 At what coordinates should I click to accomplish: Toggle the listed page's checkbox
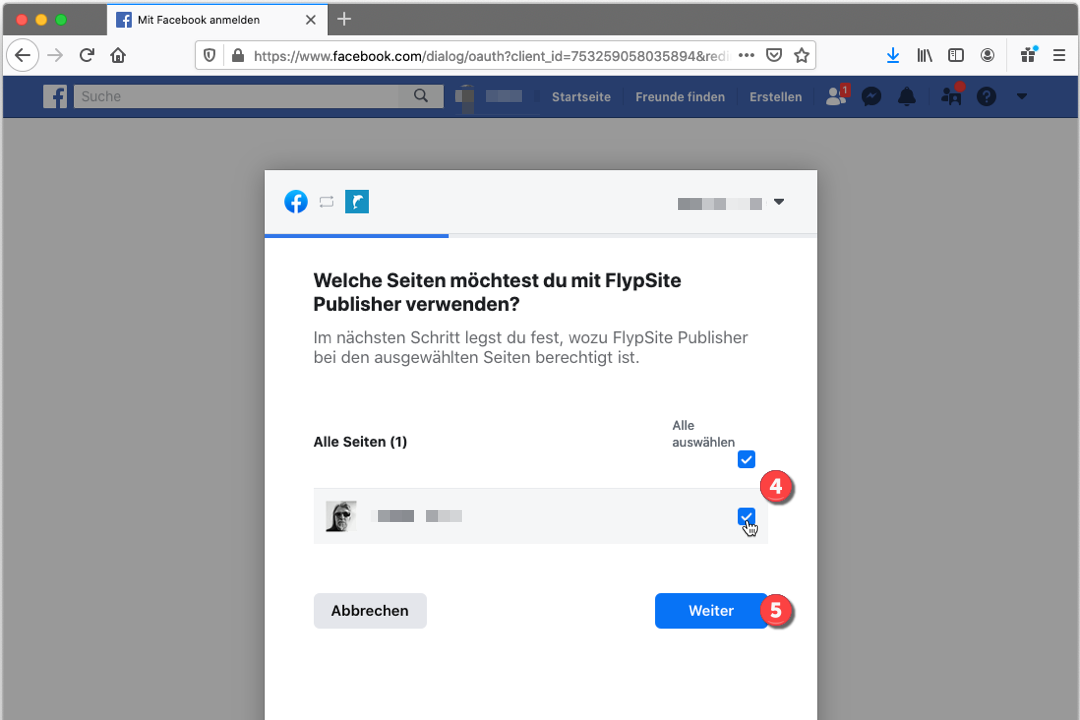pyautogui.click(x=746, y=516)
